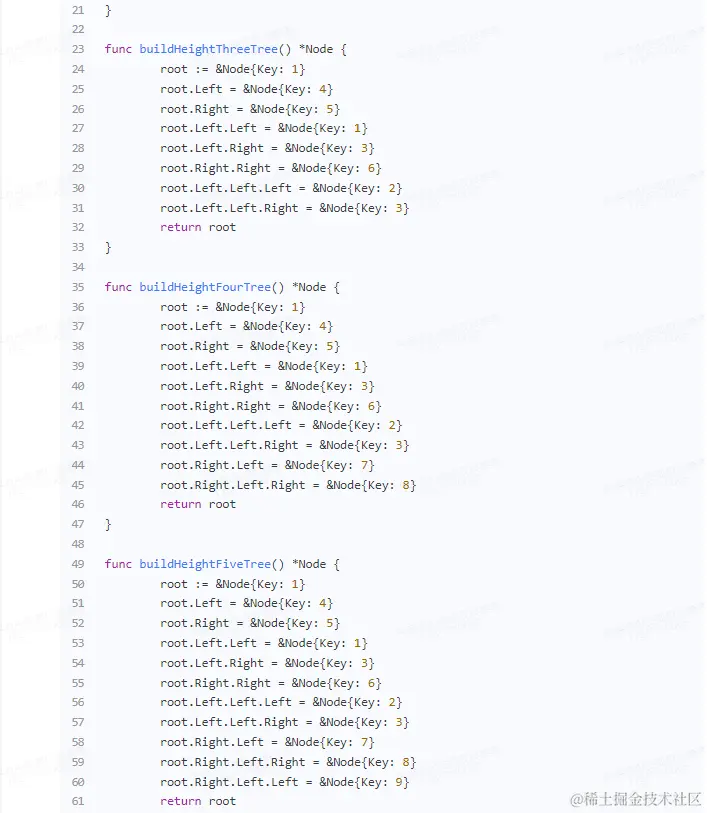Click root.Left.Right assignment on line 40
707x813 pixels.
click(267, 386)
